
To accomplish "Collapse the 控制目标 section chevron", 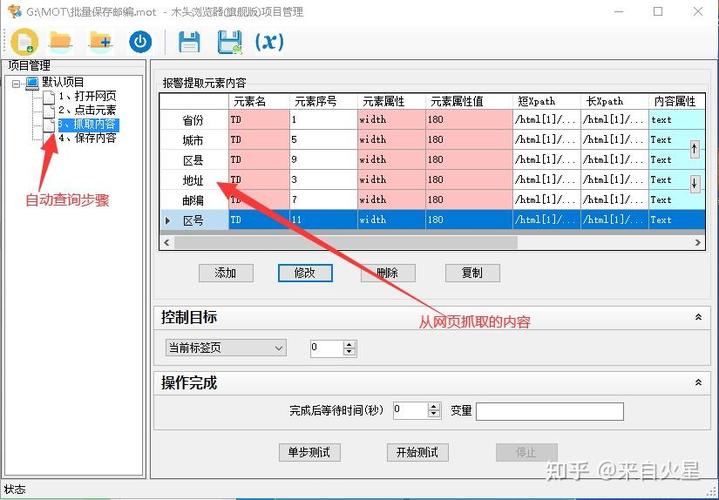I will point(698,317).
